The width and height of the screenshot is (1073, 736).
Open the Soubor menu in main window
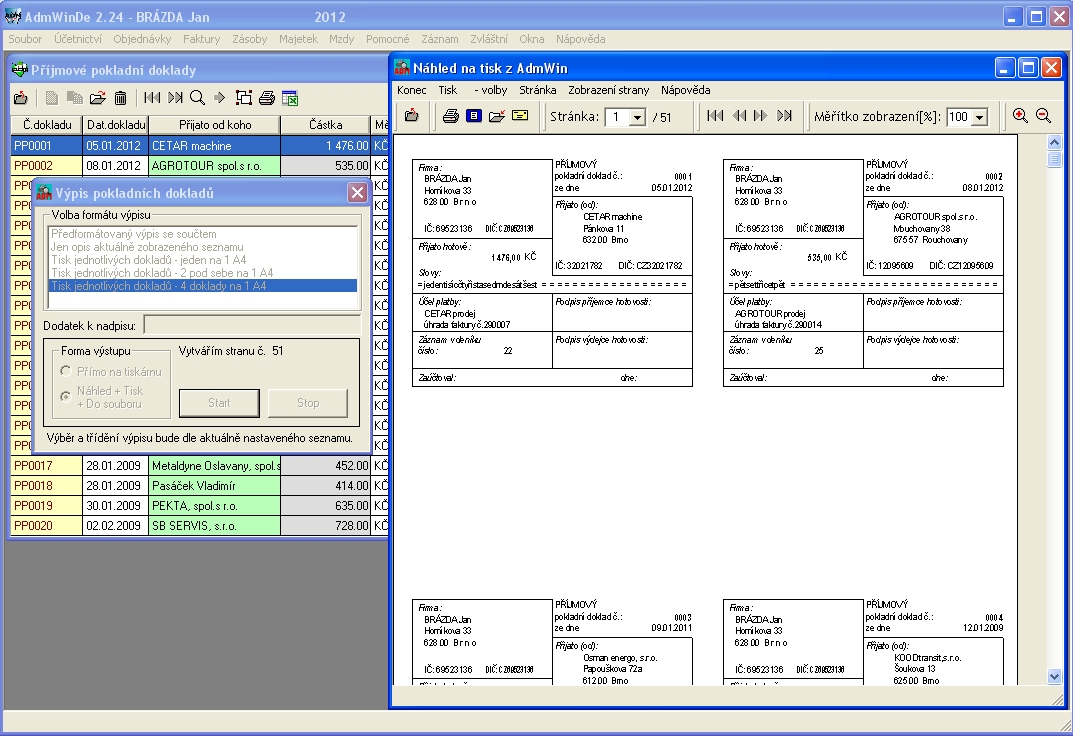(25, 39)
